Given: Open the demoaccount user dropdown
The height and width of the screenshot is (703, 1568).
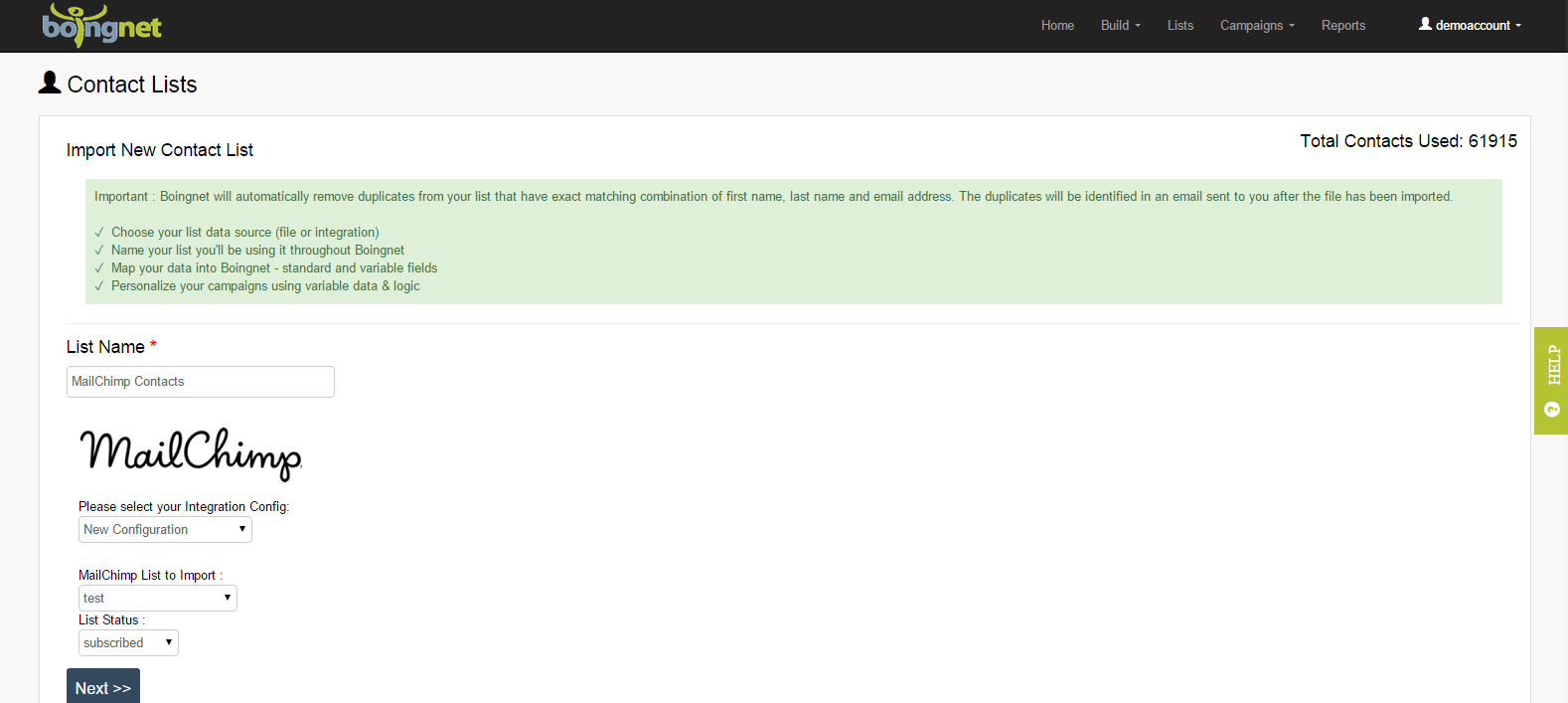Looking at the screenshot, I should point(1471,26).
